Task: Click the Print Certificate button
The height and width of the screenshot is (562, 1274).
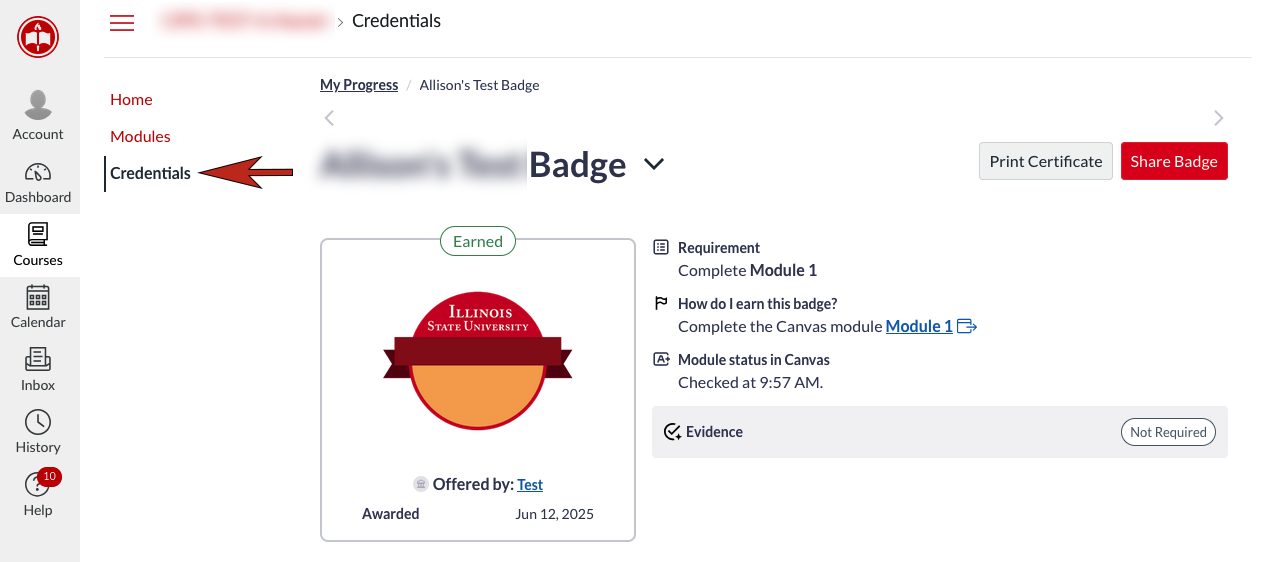Action: [x=1045, y=161]
